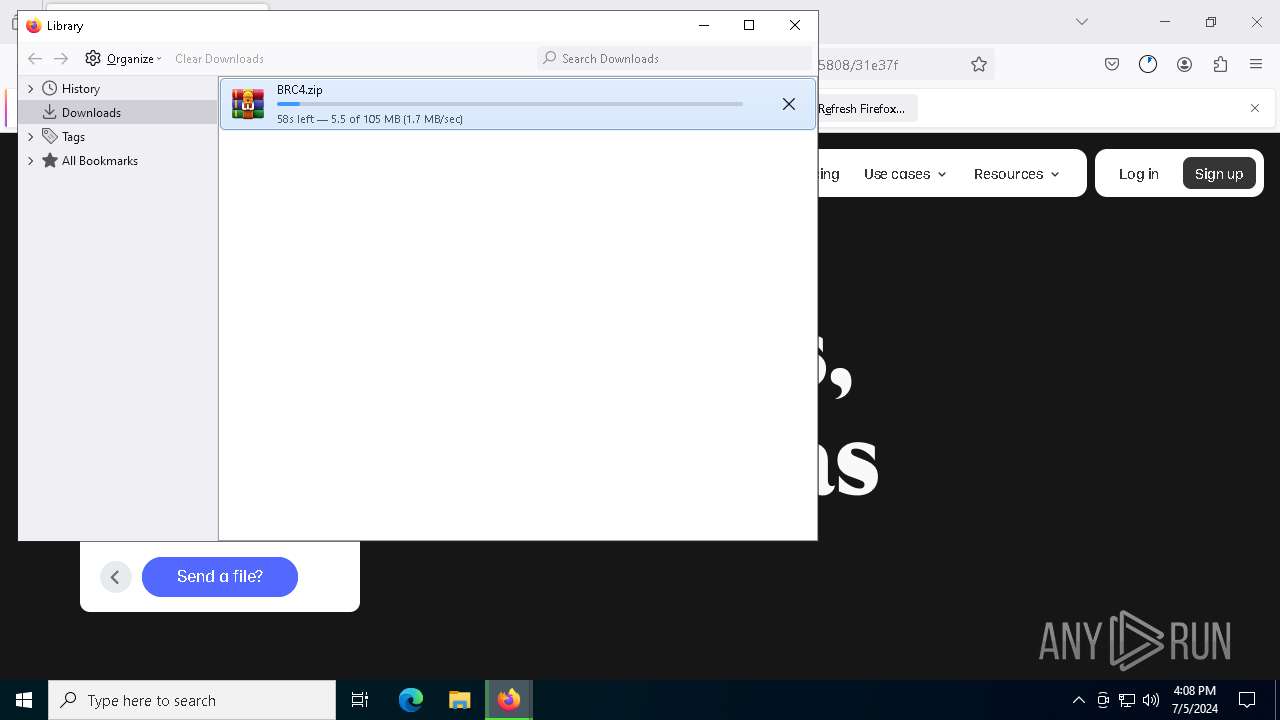The width and height of the screenshot is (1280, 720).
Task: Open network status icon in tray
Action: (1127, 700)
